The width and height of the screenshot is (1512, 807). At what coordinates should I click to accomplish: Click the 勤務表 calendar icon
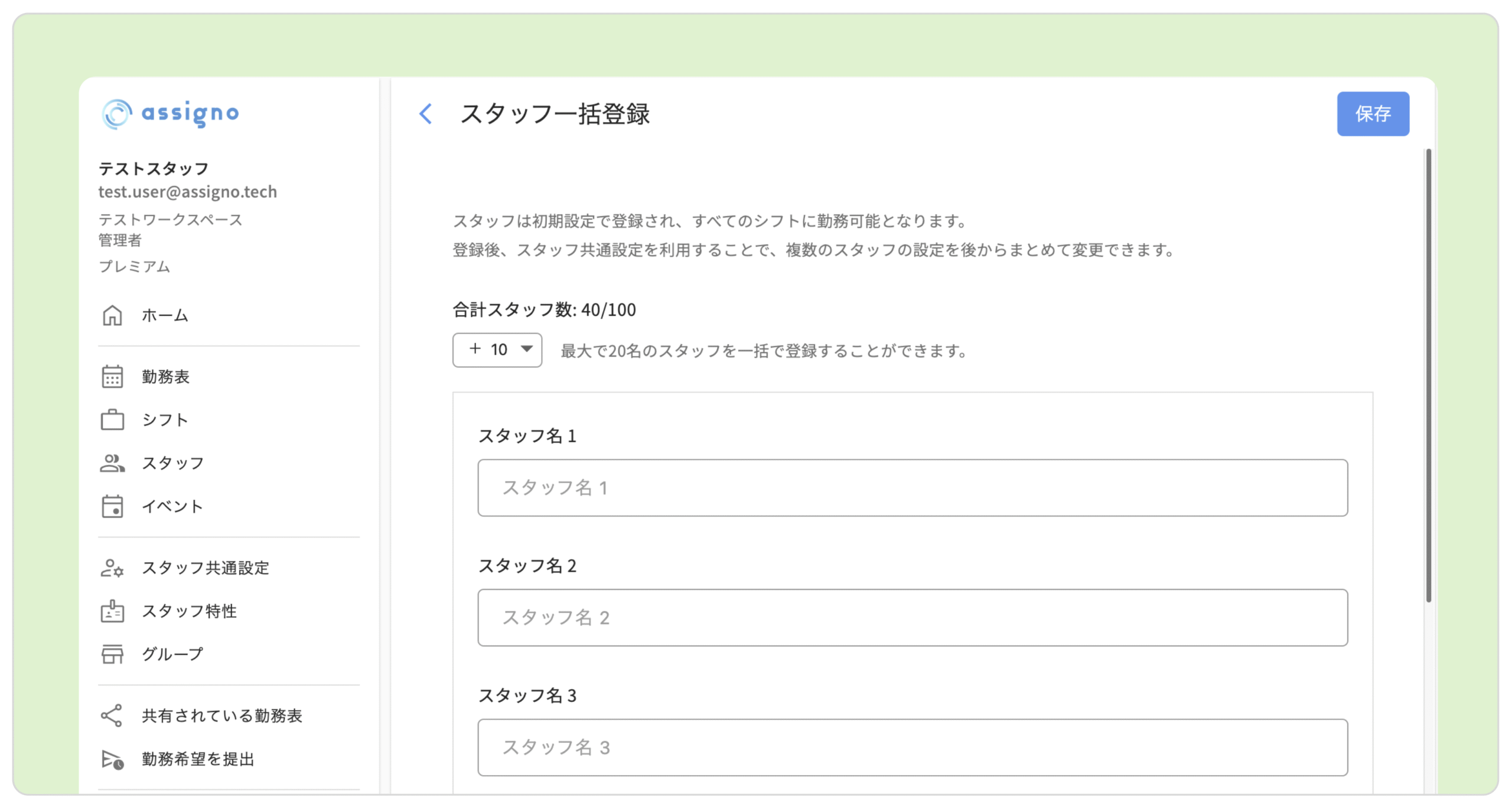112,377
